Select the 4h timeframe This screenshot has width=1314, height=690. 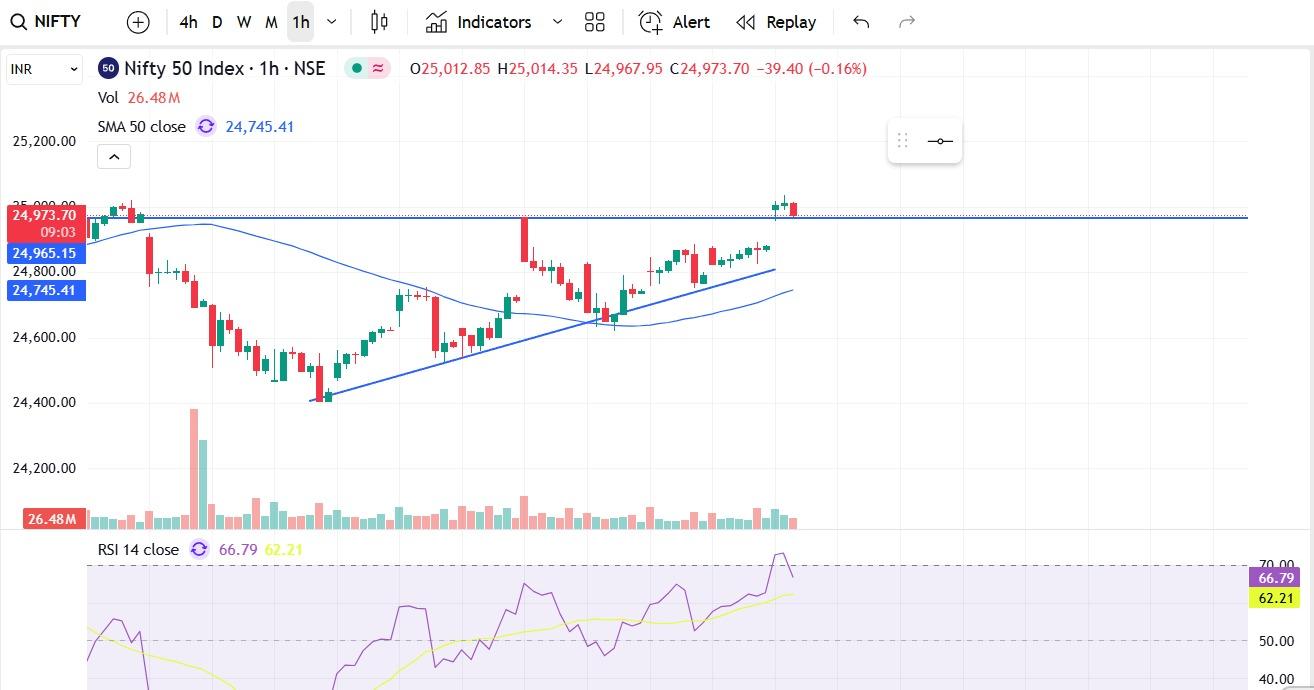pyautogui.click(x=188, y=22)
